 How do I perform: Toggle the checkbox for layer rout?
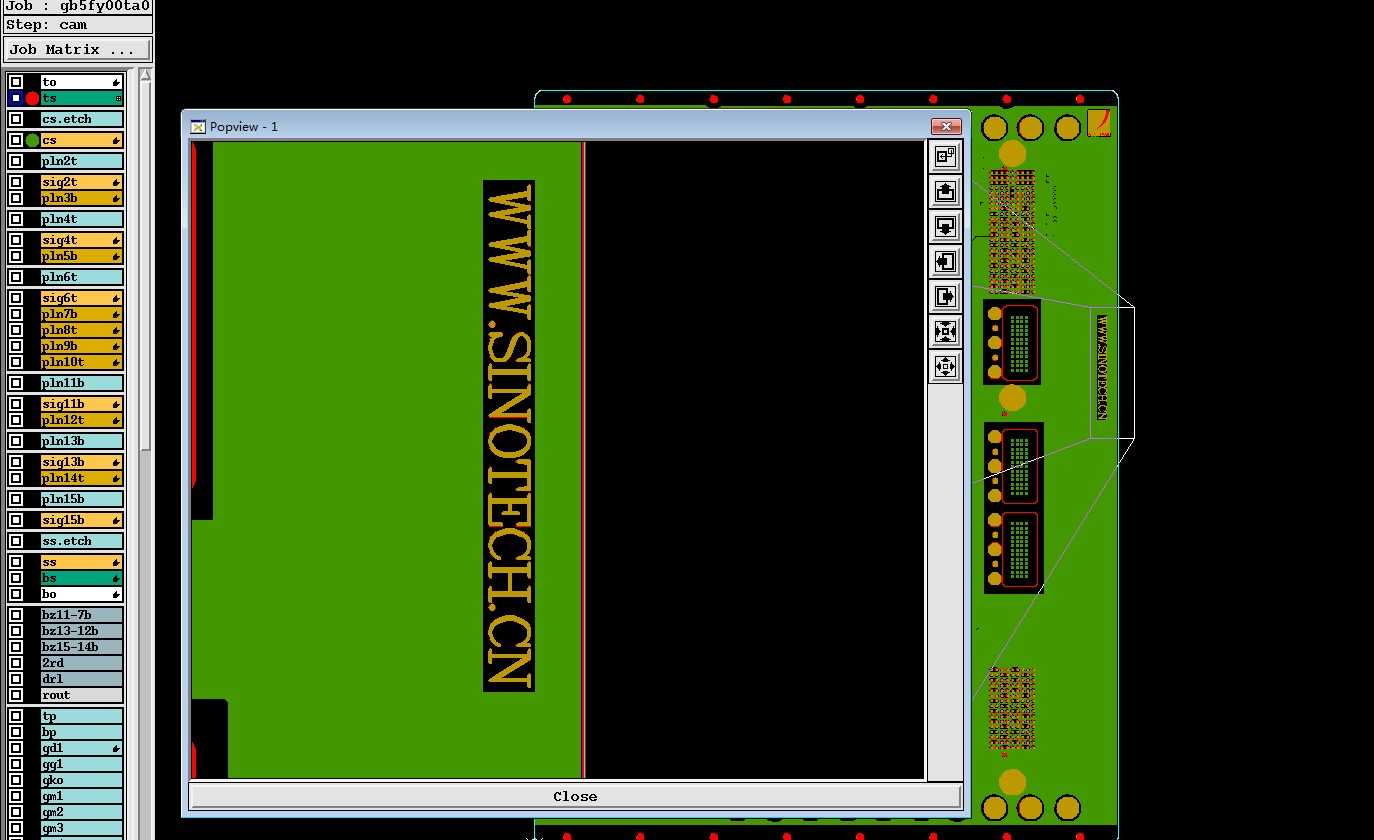coord(16,695)
